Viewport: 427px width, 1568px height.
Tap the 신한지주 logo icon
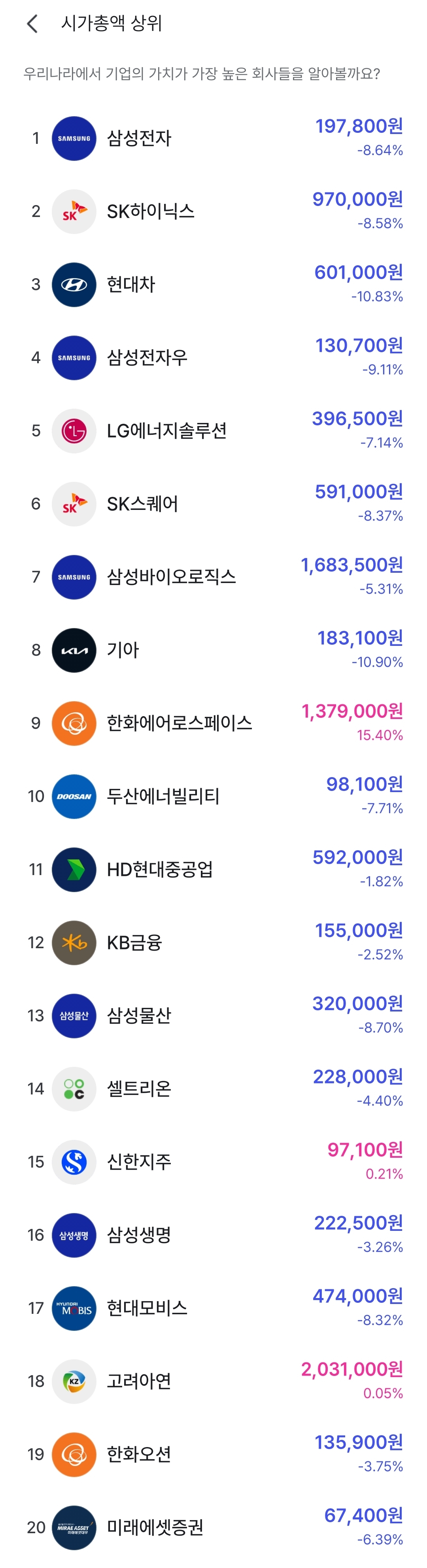(74, 1161)
